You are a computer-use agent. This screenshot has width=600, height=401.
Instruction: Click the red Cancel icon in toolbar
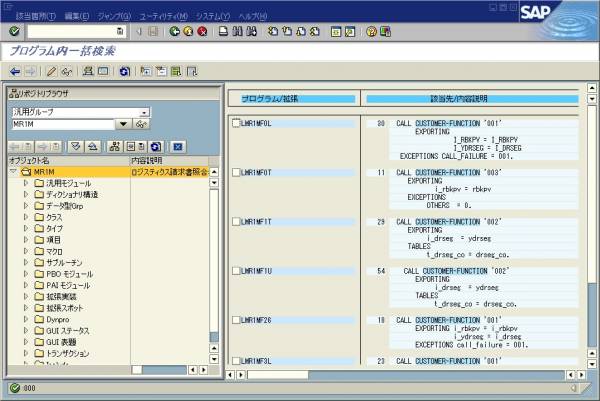pyautogui.click(x=202, y=32)
